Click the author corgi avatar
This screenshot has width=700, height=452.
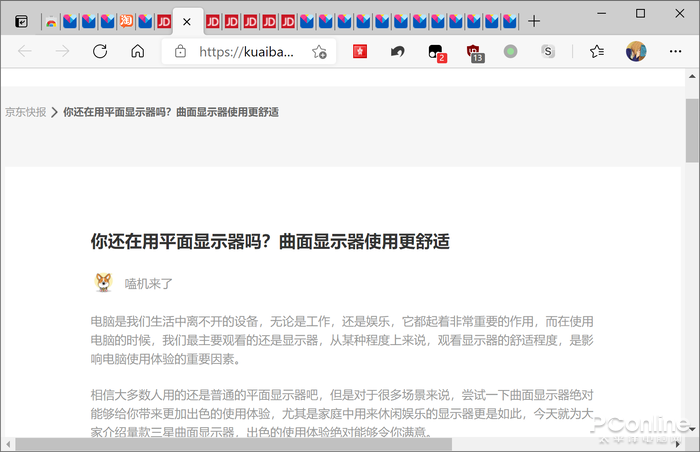click(x=104, y=283)
